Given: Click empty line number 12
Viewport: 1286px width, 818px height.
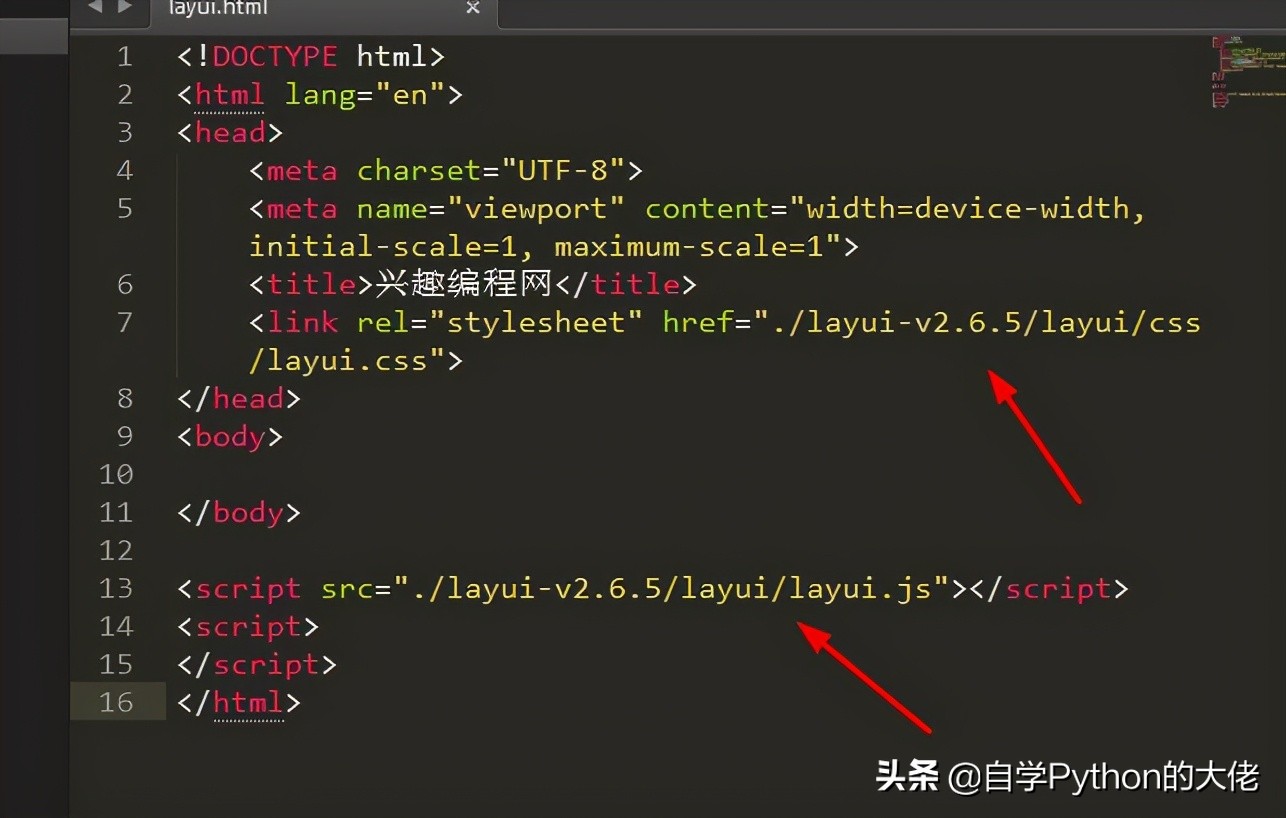Looking at the screenshot, I should pyautogui.click(x=116, y=550).
